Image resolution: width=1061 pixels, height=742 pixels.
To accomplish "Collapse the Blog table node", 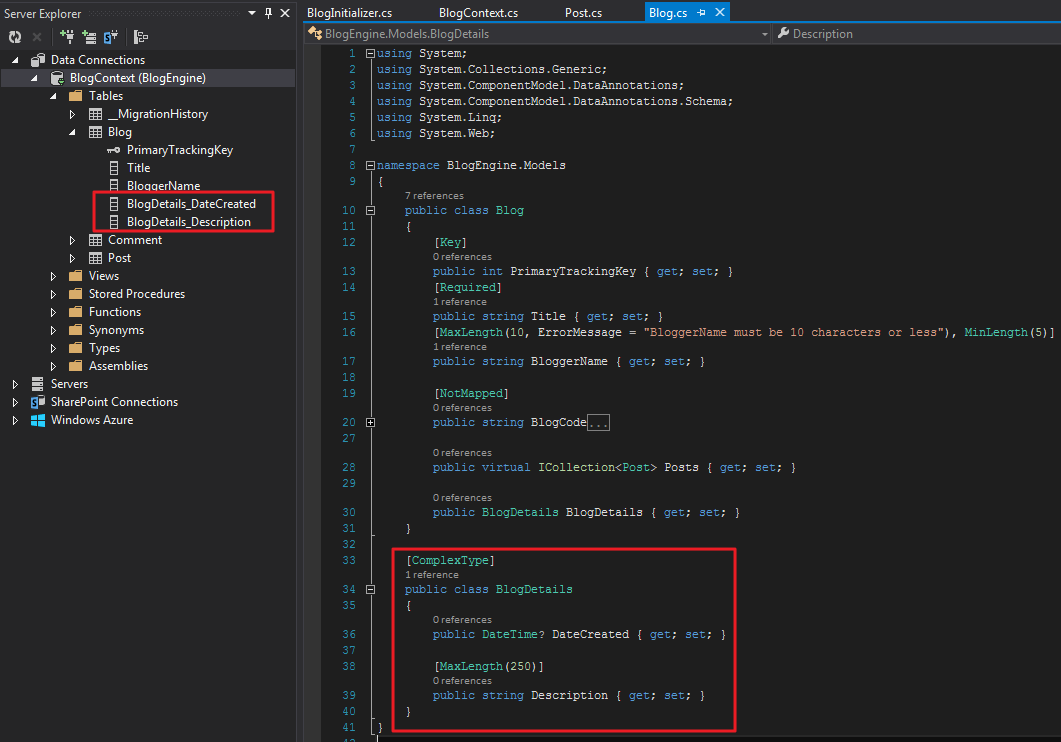I will 72,133.
